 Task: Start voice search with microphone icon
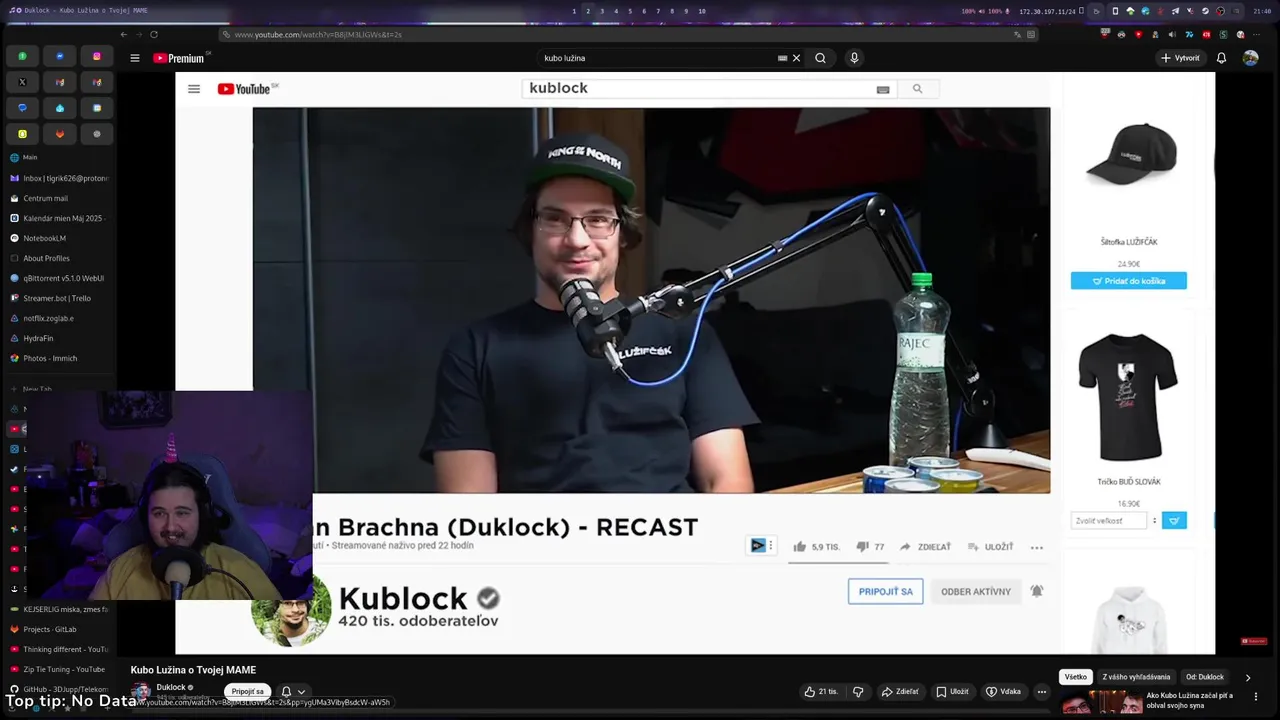pyautogui.click(x=854, y=58)
